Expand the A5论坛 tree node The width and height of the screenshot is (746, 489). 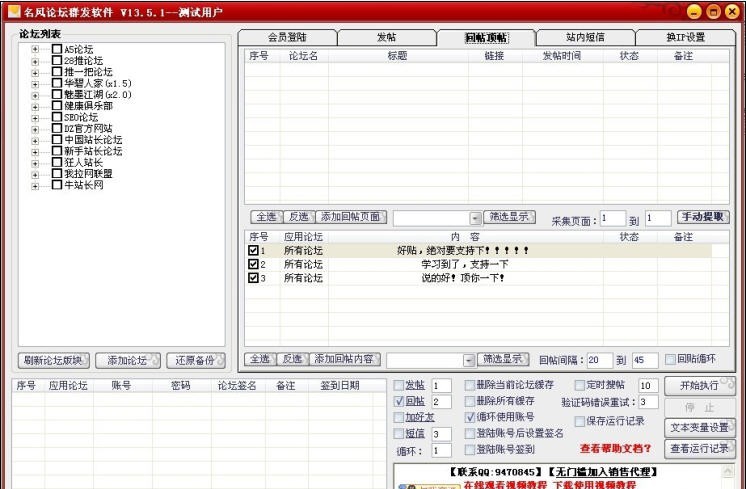[35, 49]
